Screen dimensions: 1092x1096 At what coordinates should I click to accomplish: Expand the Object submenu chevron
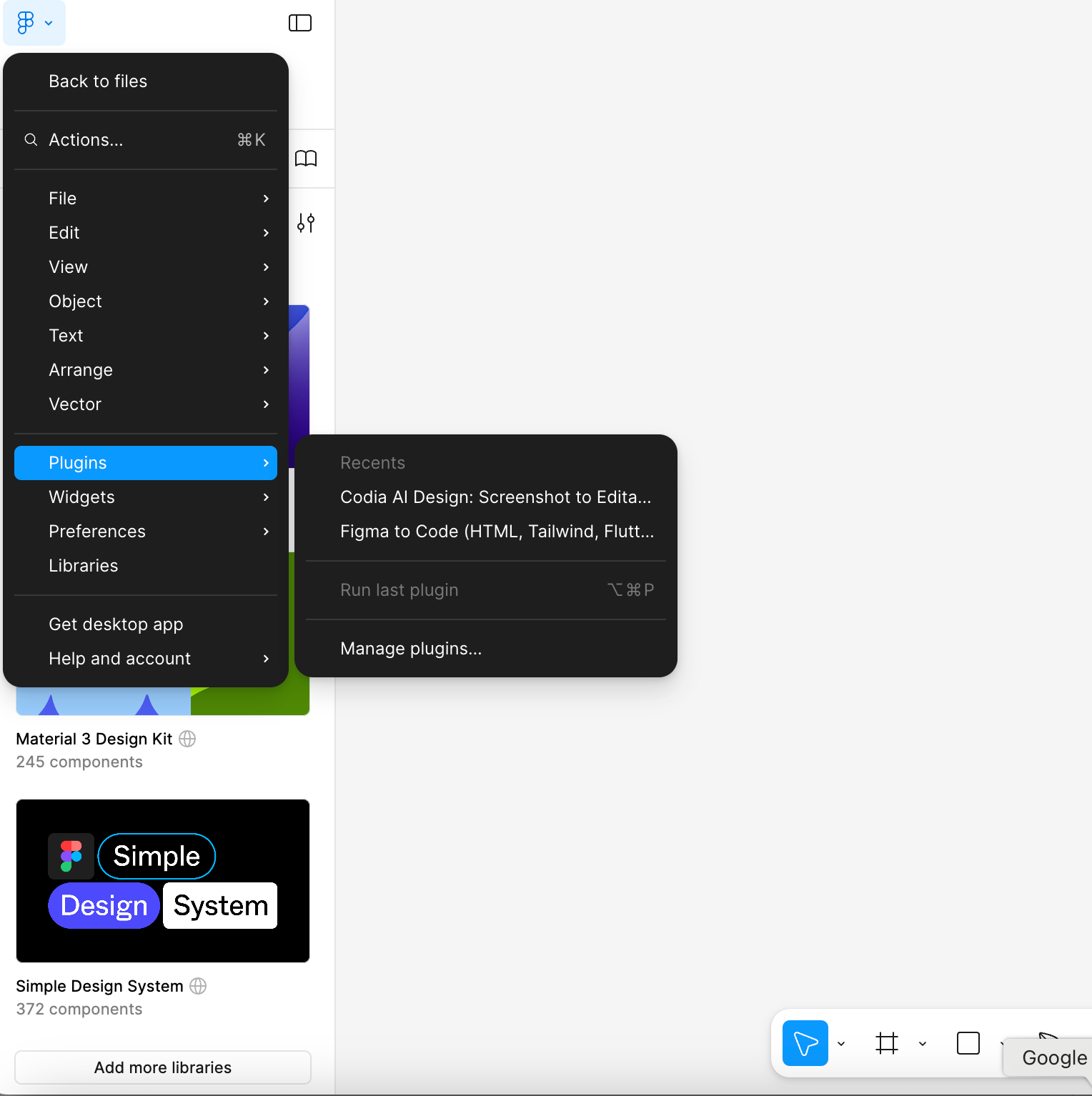pos(266,302)
